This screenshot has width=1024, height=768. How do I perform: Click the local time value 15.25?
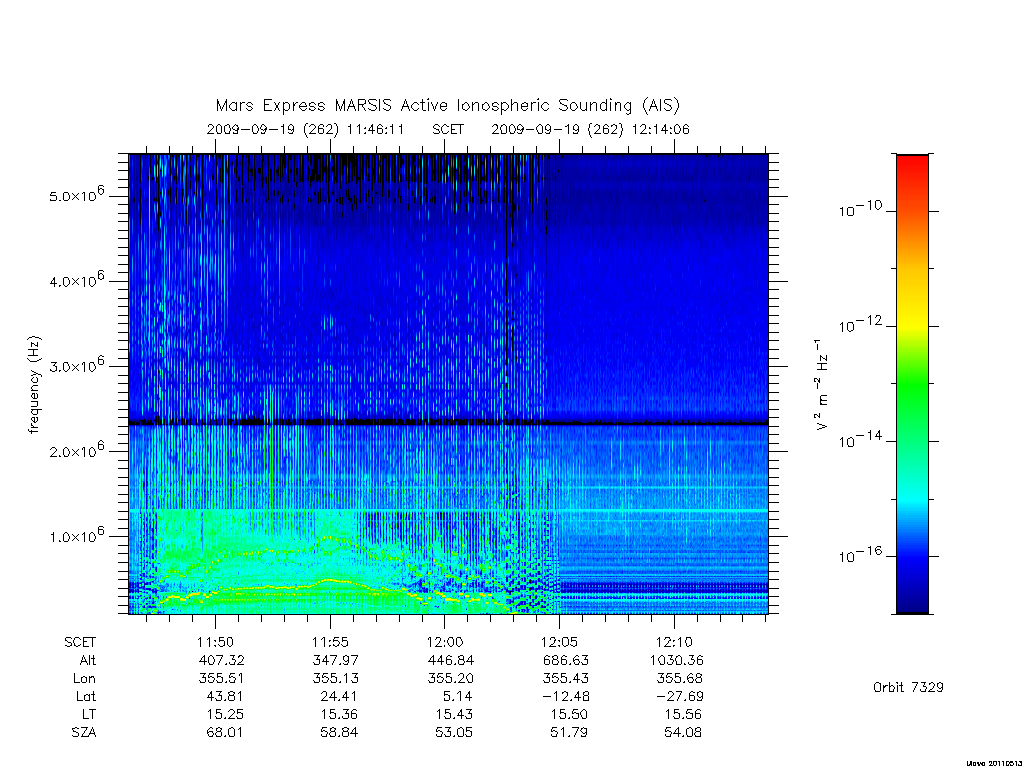click(225, 714)
